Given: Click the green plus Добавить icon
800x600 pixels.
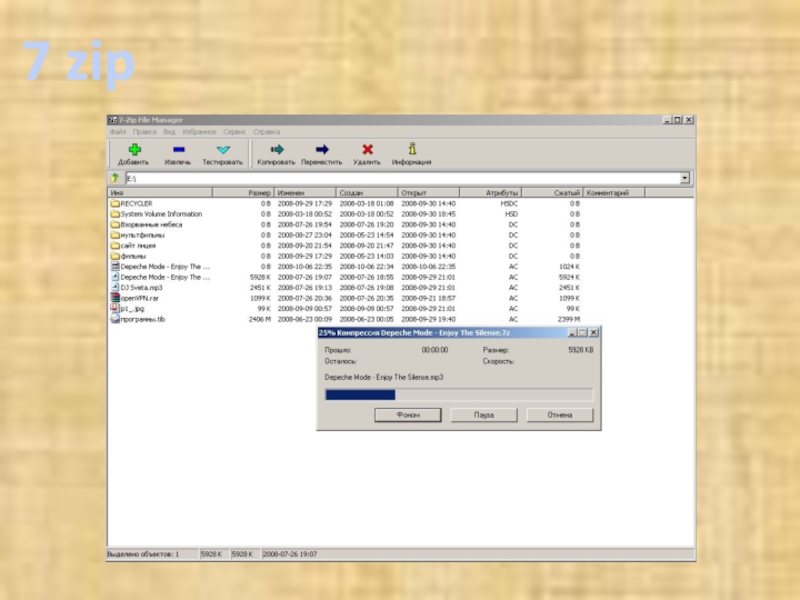Looking at the screenshot, I should (x=135, y=149).
